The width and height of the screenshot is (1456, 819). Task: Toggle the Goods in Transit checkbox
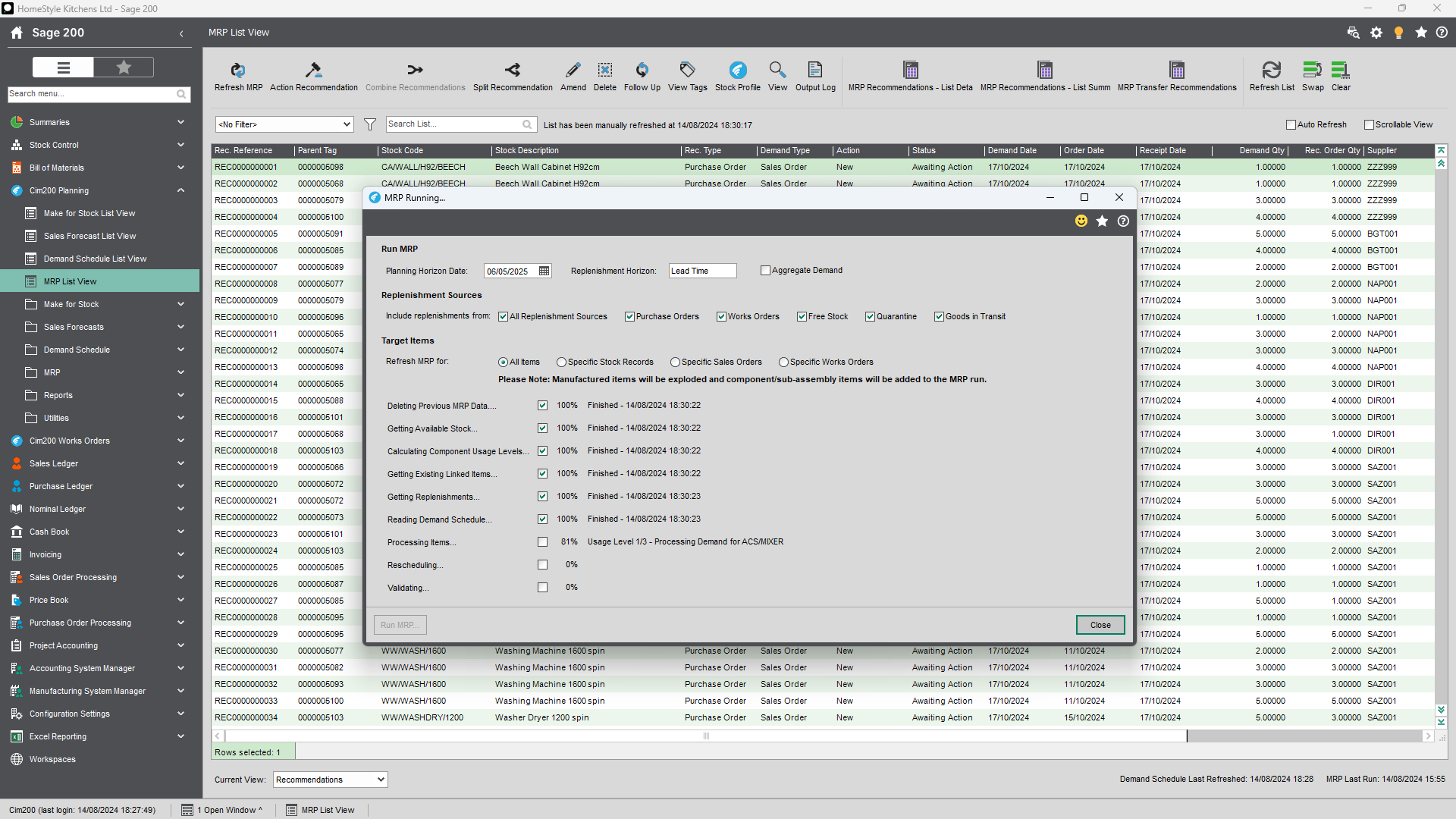click(x=939, y=317)
